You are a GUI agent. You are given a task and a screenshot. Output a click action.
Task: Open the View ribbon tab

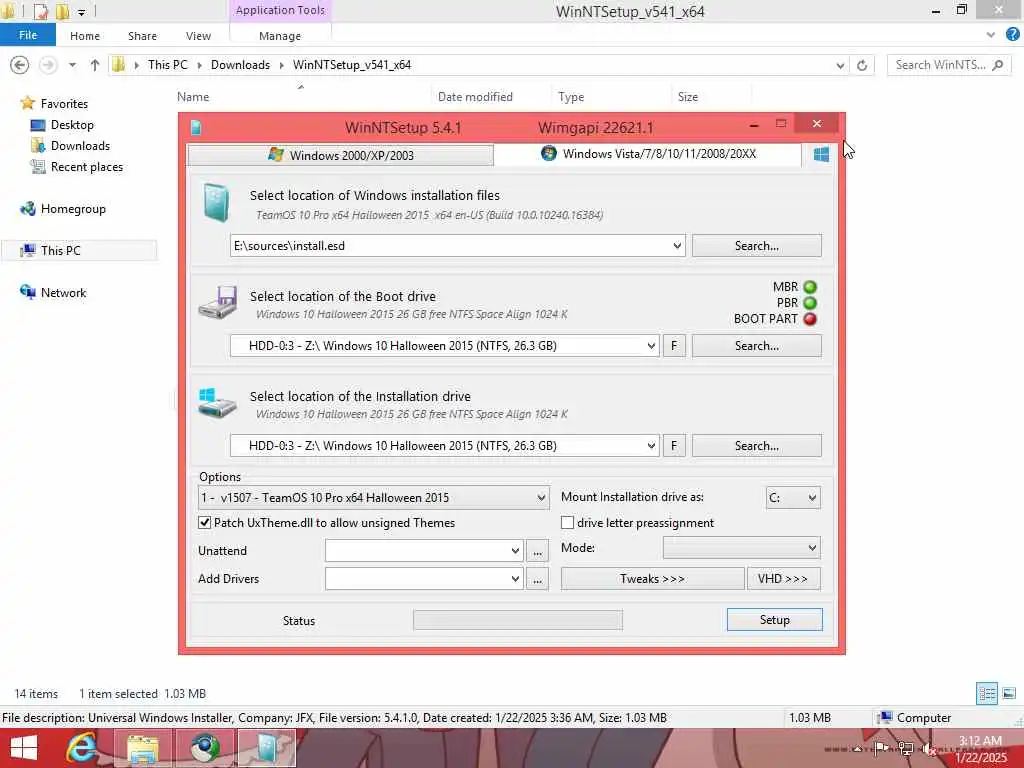pos(198,36)
